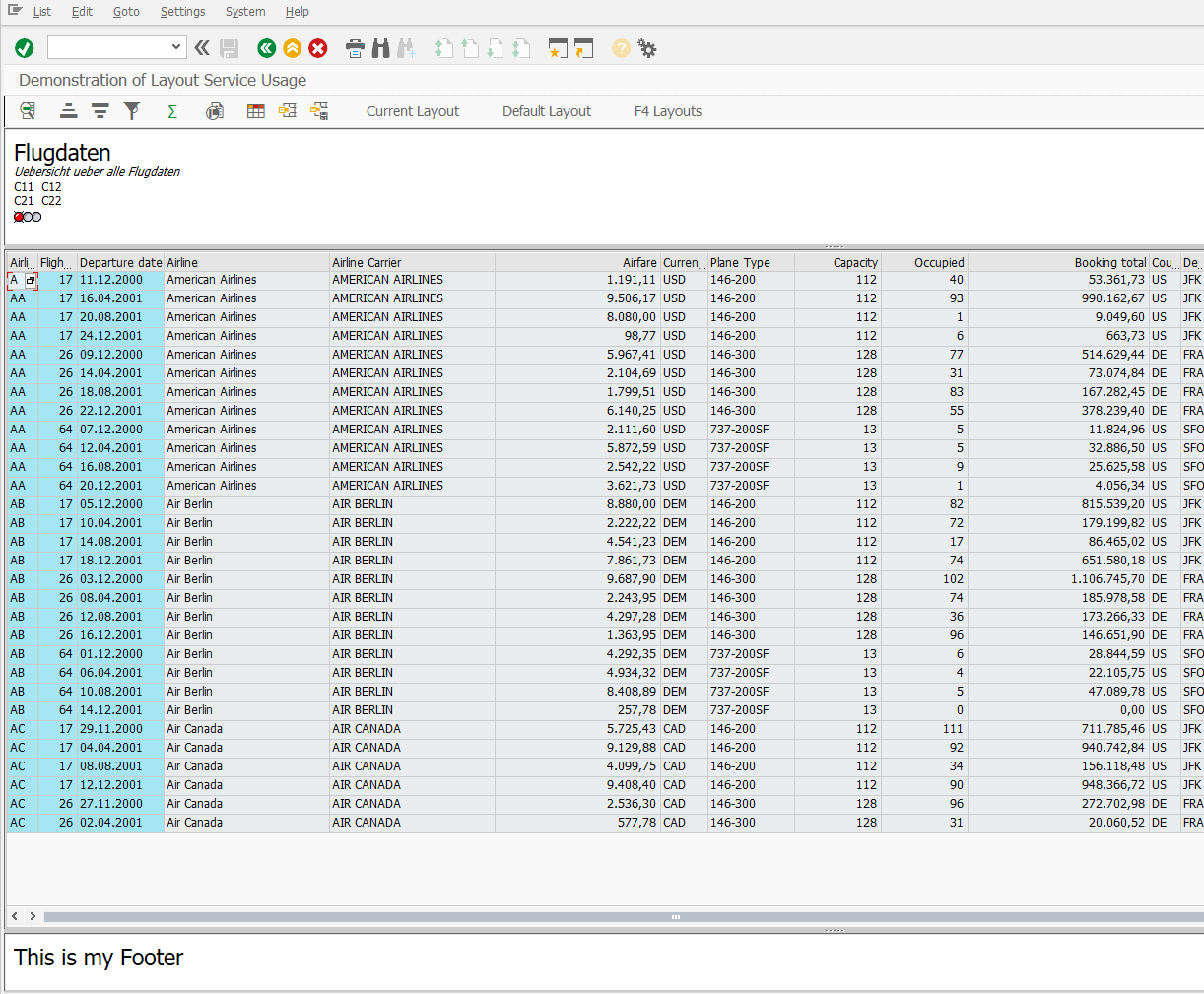Select the departure date 16.04.2001 cell
This screenshot has width=1204, height=994.
(x=120, y=298)
